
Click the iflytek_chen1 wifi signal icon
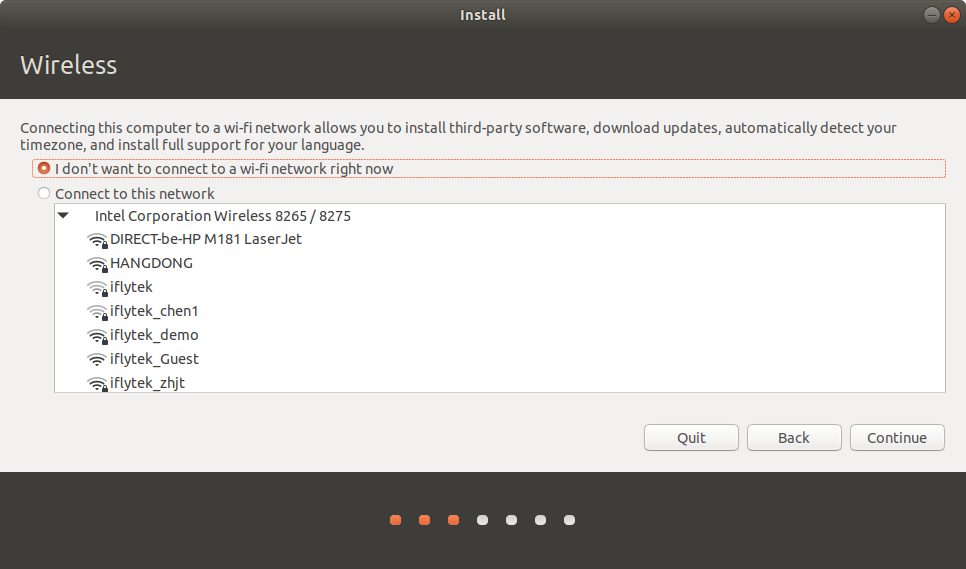tap(97, 312)
